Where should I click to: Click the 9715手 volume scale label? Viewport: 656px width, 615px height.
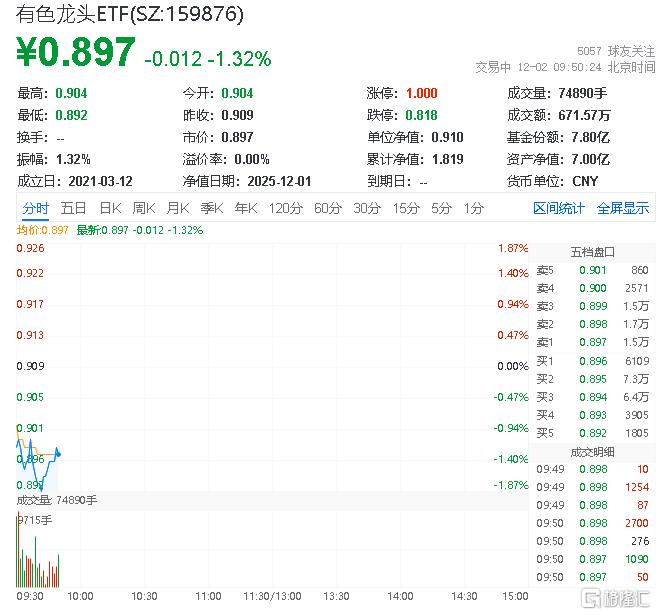click(x=34, y=520)
